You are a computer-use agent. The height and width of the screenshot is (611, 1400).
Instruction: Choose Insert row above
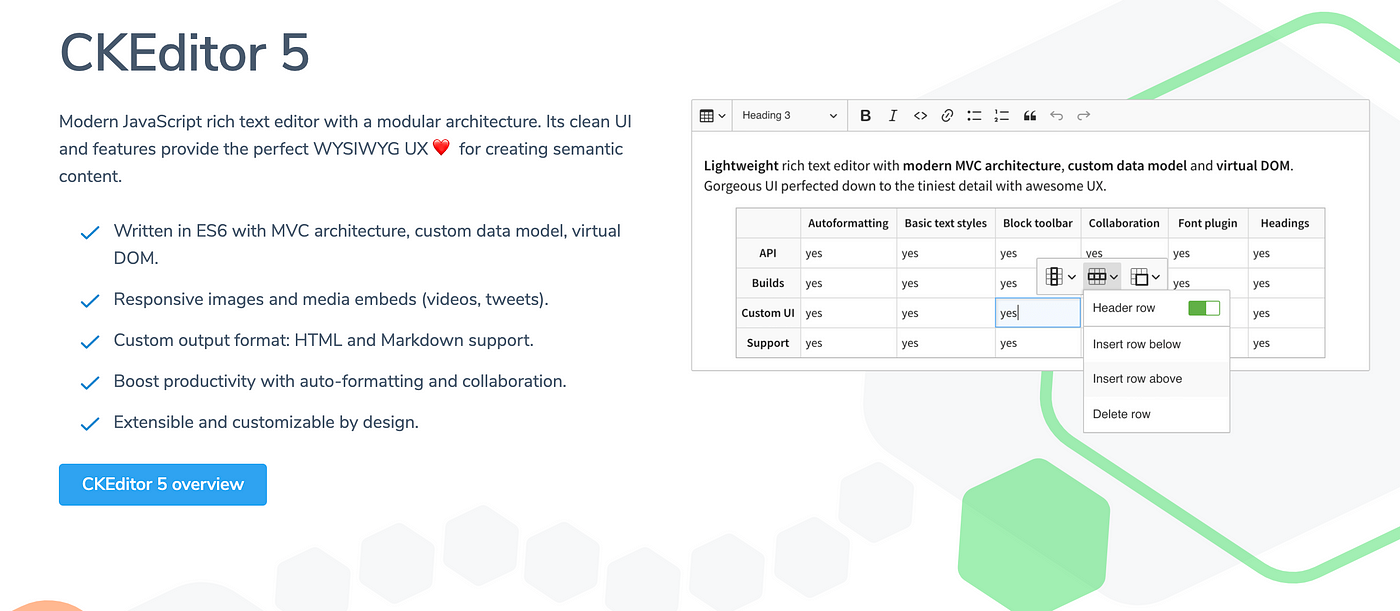click(1156, 379)
